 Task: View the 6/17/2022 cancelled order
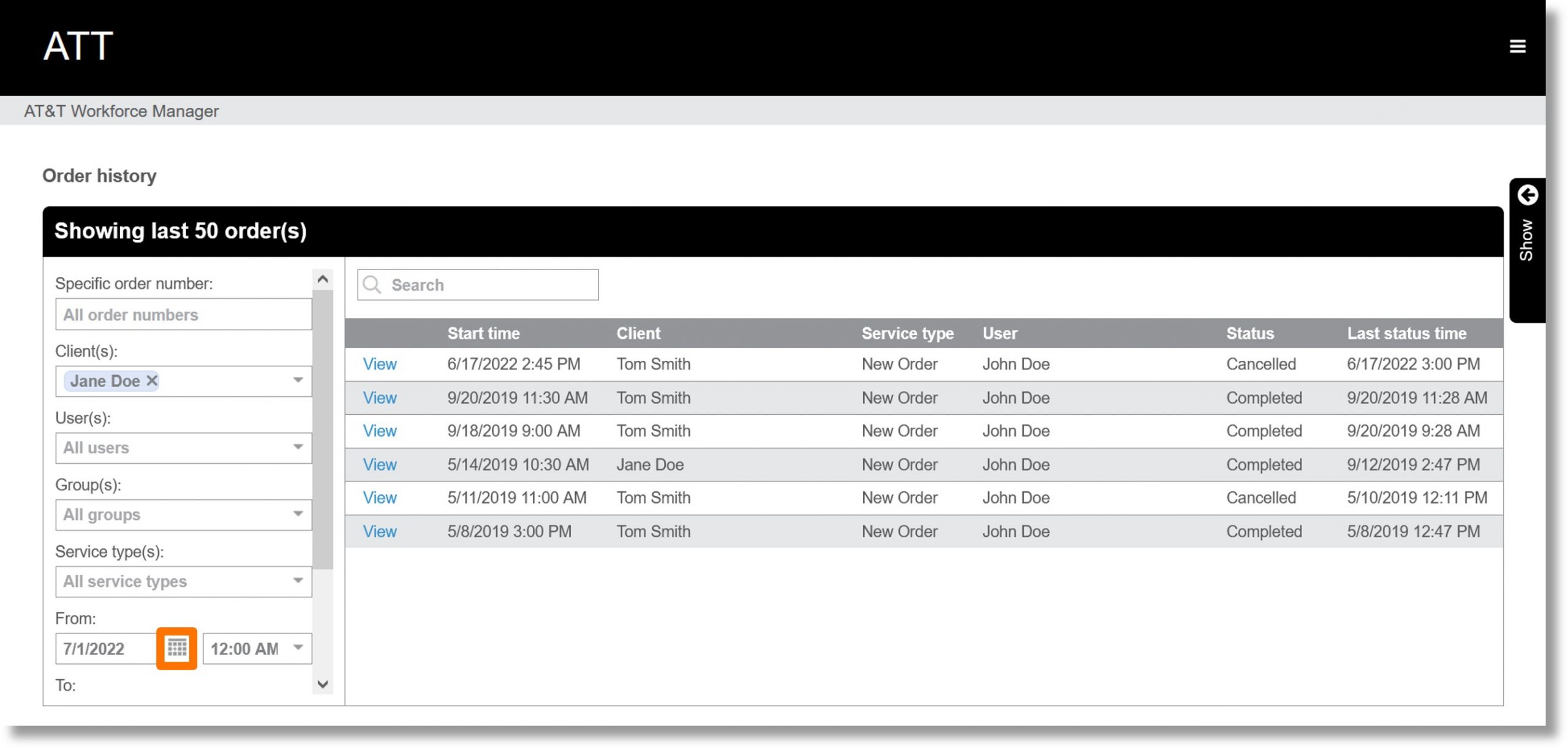[379, 364]
